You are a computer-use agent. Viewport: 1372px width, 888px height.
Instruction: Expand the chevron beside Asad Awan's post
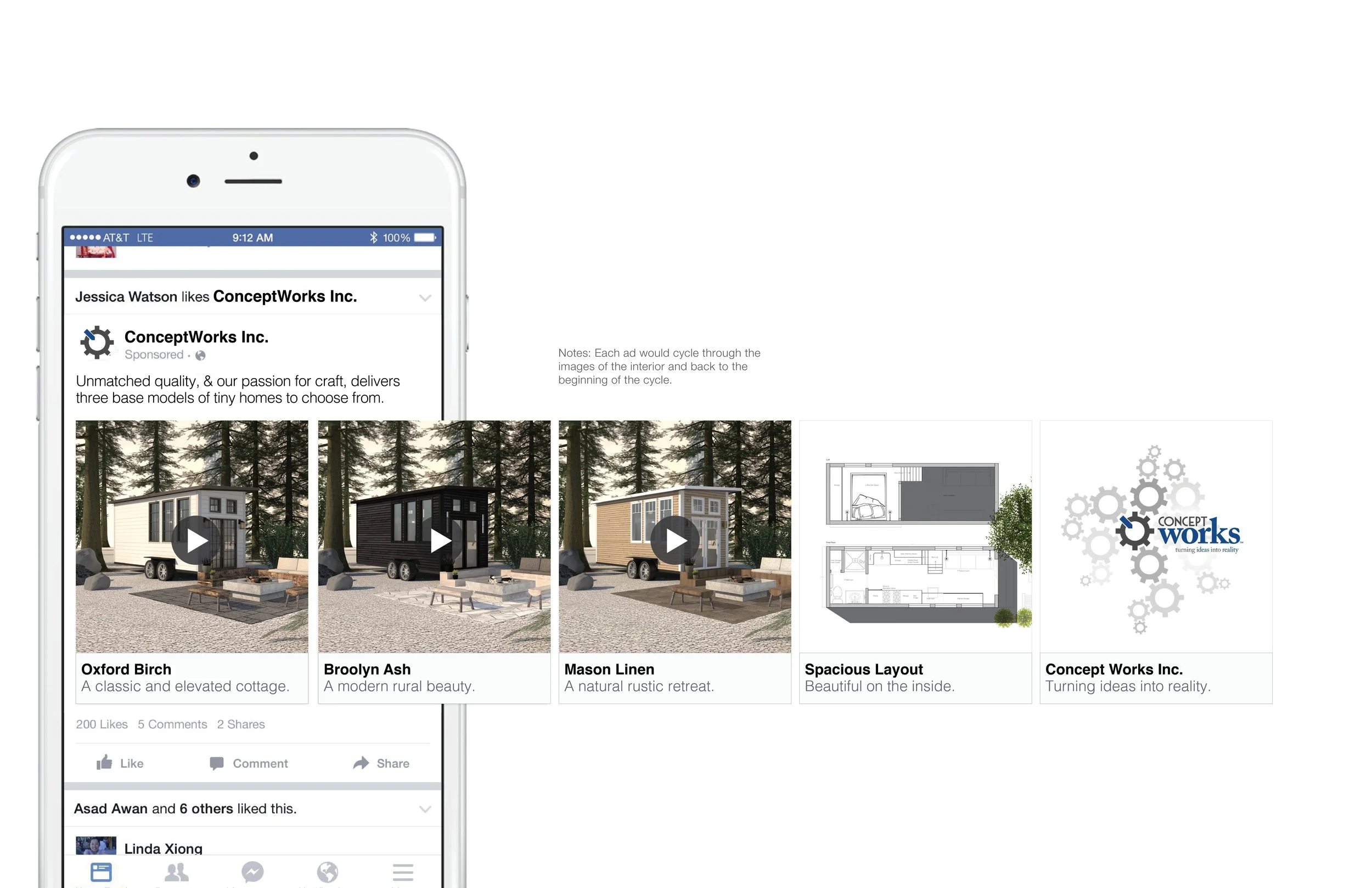coord(425,809)
